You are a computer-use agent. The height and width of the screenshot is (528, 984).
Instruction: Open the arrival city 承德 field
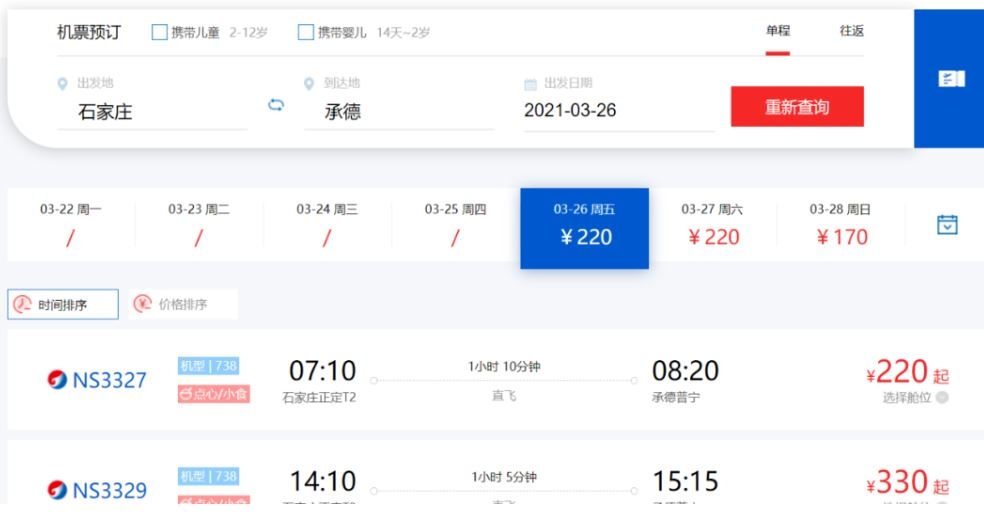coord(398,111)
